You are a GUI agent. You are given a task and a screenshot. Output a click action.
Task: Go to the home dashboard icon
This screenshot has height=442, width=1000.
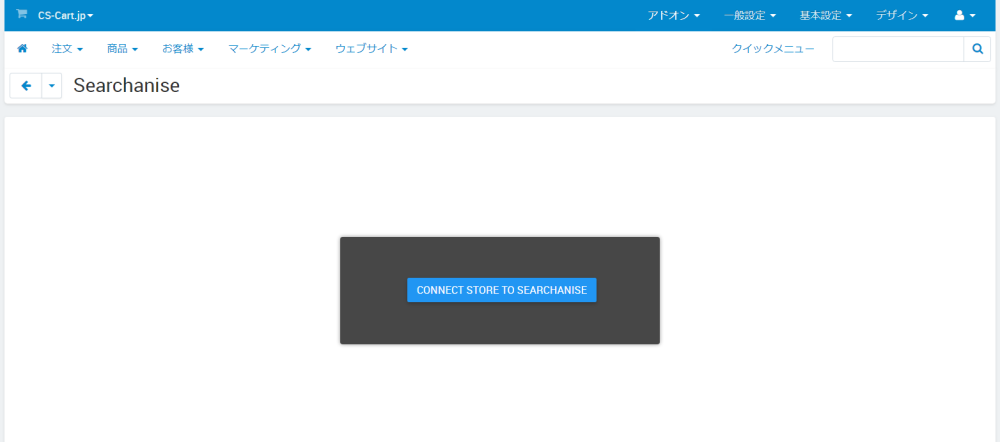coord(22,48)
